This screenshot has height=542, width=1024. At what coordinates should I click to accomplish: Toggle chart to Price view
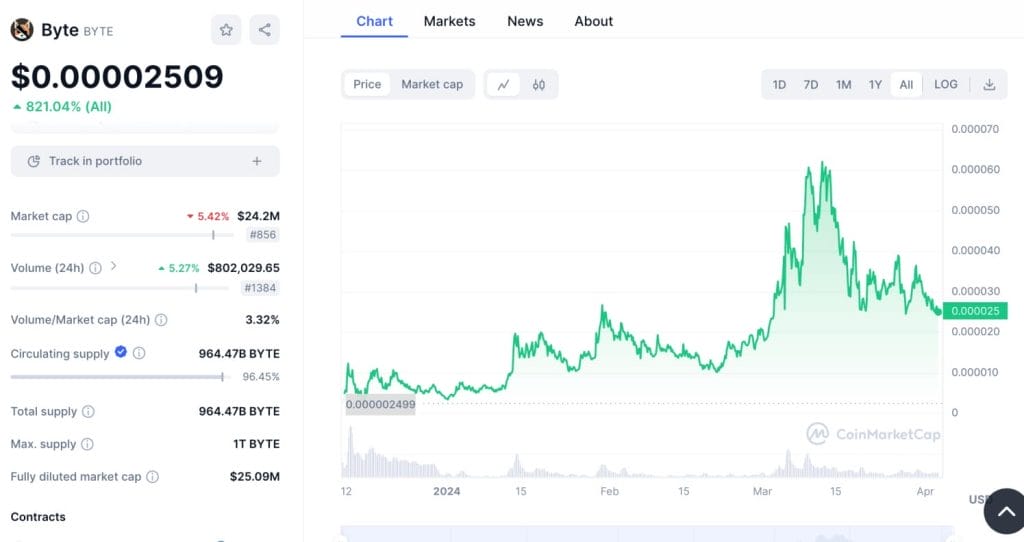[x=367, y=85]
